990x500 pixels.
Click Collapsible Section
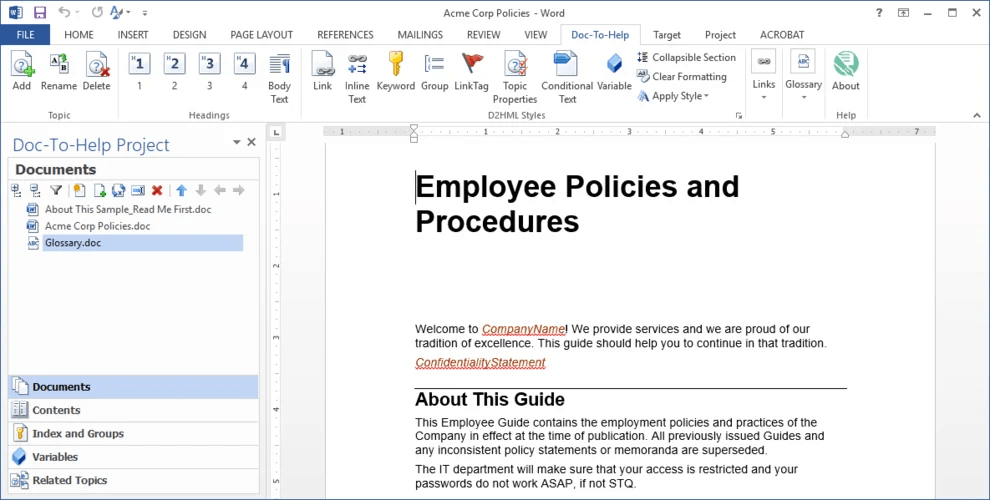687,57
